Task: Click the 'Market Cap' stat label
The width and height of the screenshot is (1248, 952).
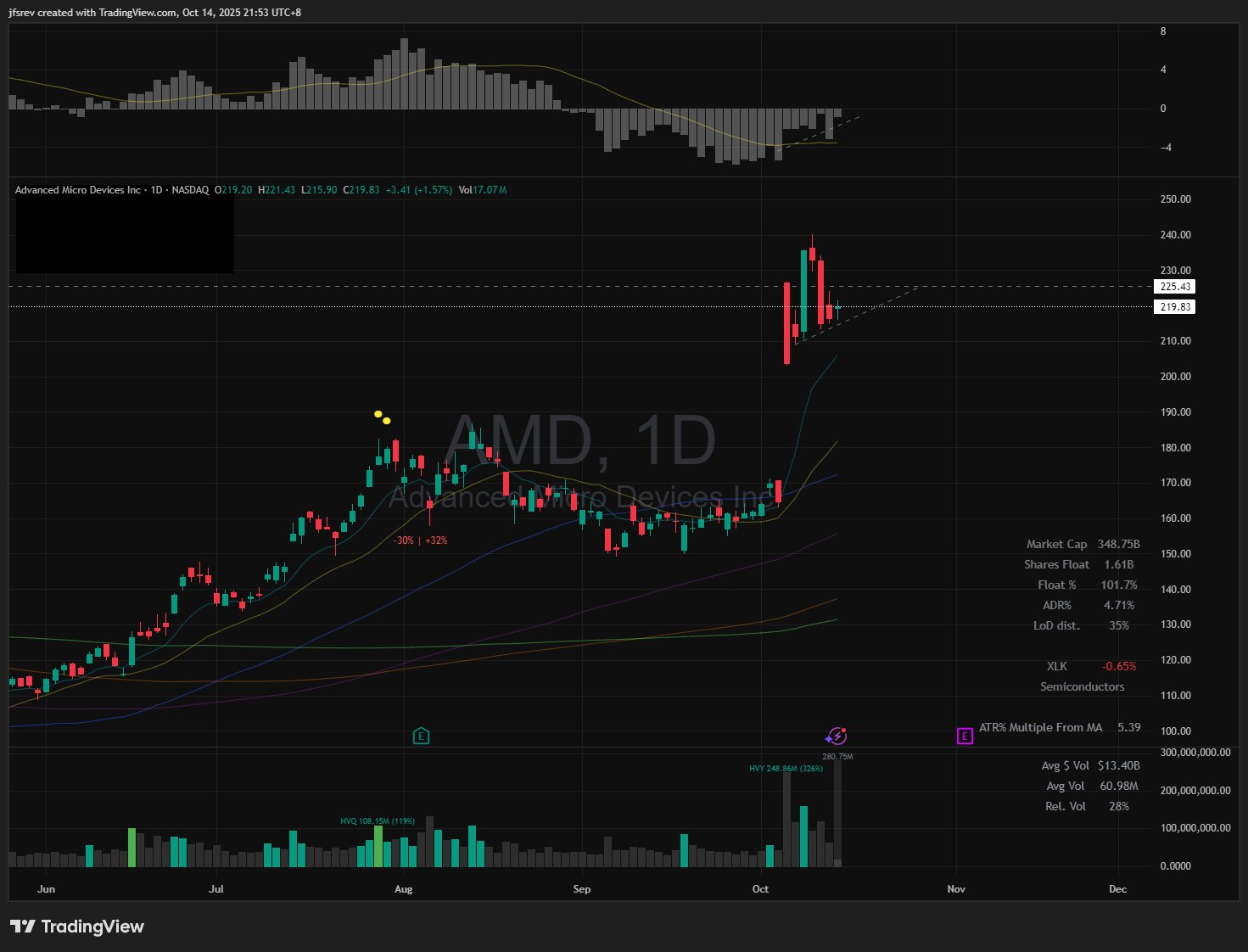Action: pyautogui.click(x=1056, y=545)
